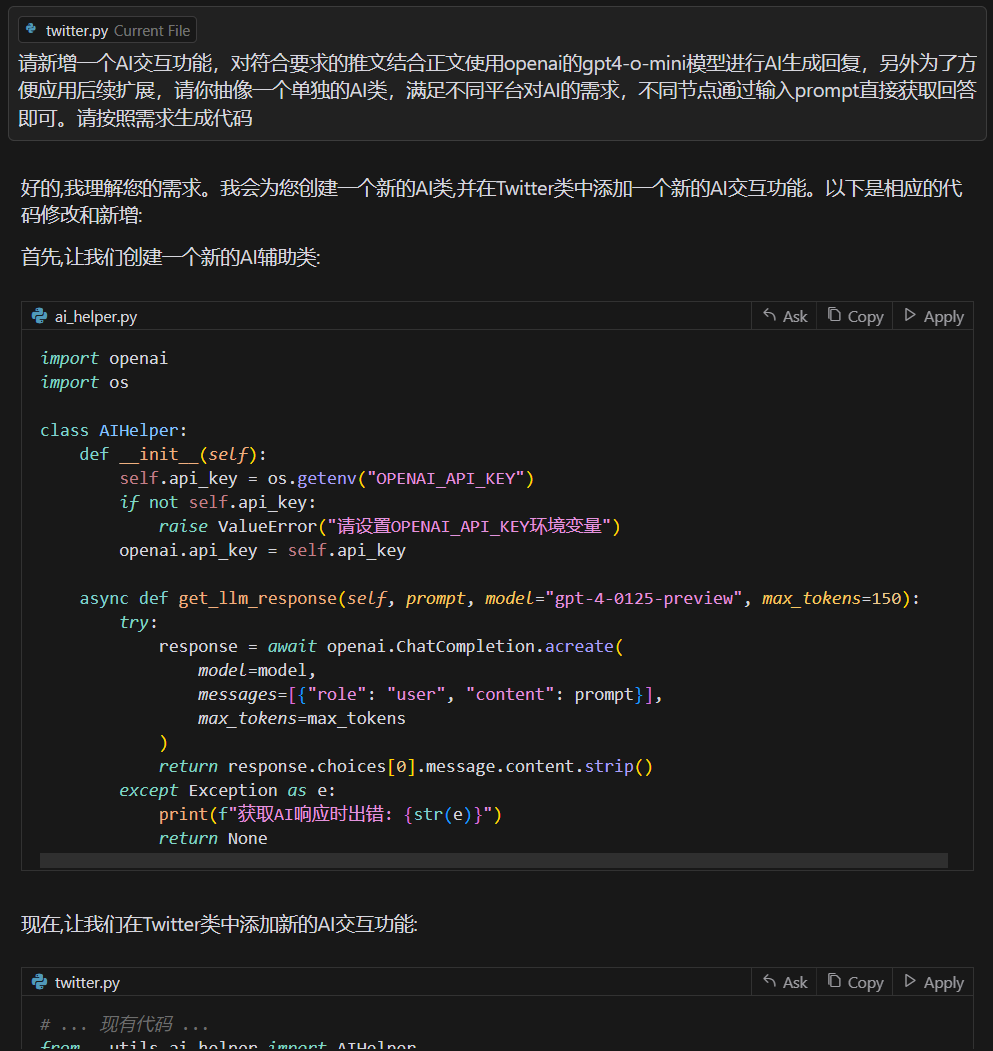The width and height of the screenshot is (993, 1051).
Task: Click the Apply play icon in ai_helper.py block
Action: [x=910, y=315]
